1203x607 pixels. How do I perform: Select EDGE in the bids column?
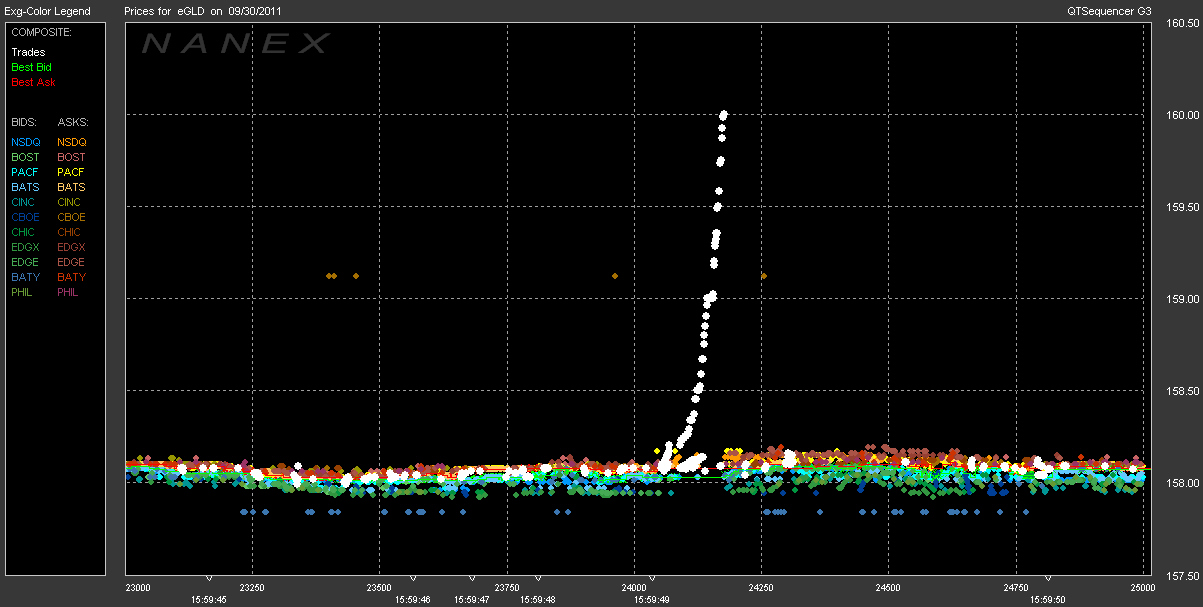26,262
